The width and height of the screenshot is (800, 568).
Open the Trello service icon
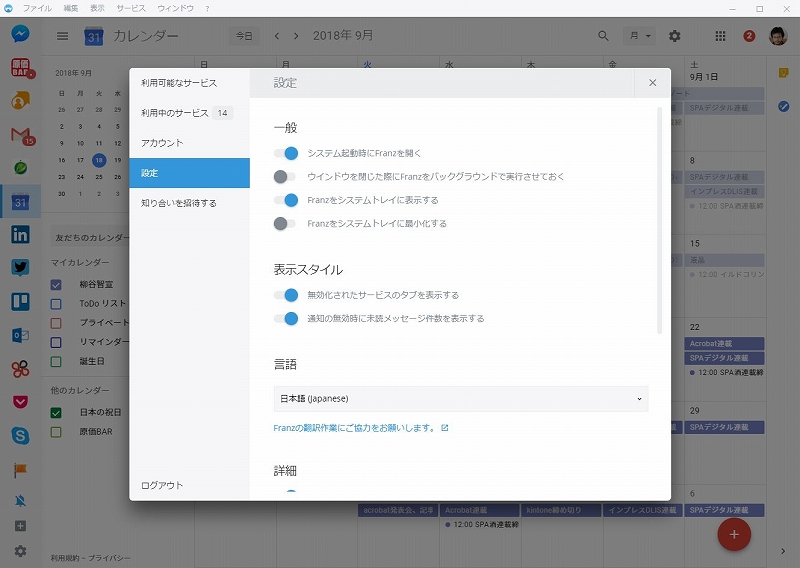pos(20,301)
